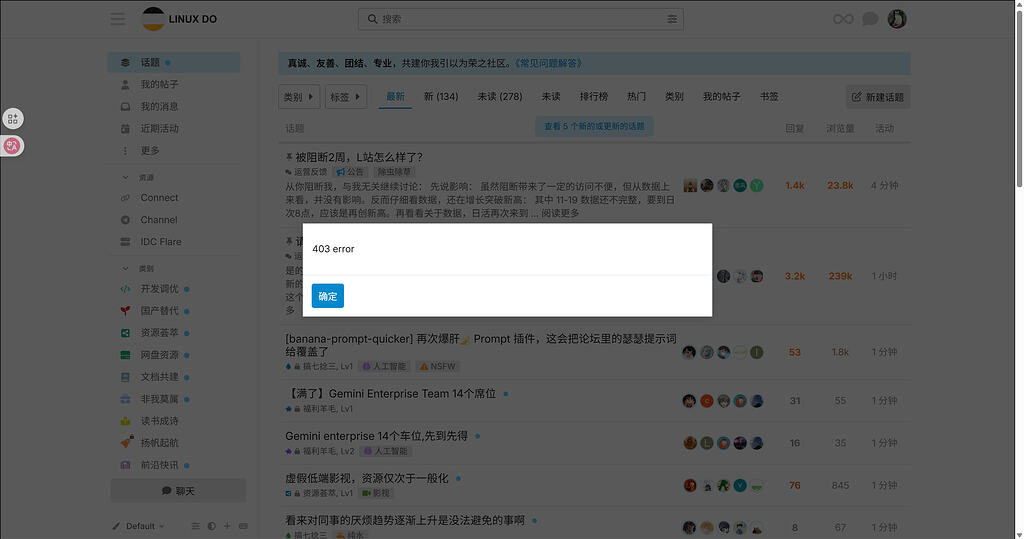Confirm the 403 error dialog with 确定
Screen dimensions: 1024x539
[x=327, y=296]
